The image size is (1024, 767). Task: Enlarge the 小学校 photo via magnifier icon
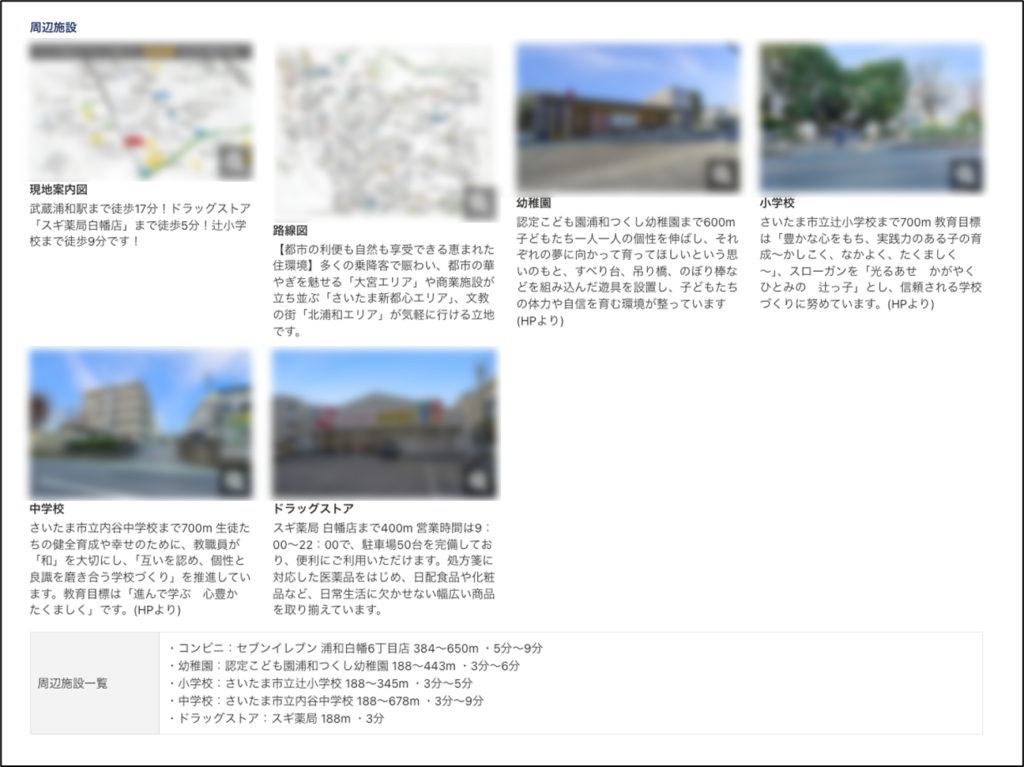(x=963, y=174)
